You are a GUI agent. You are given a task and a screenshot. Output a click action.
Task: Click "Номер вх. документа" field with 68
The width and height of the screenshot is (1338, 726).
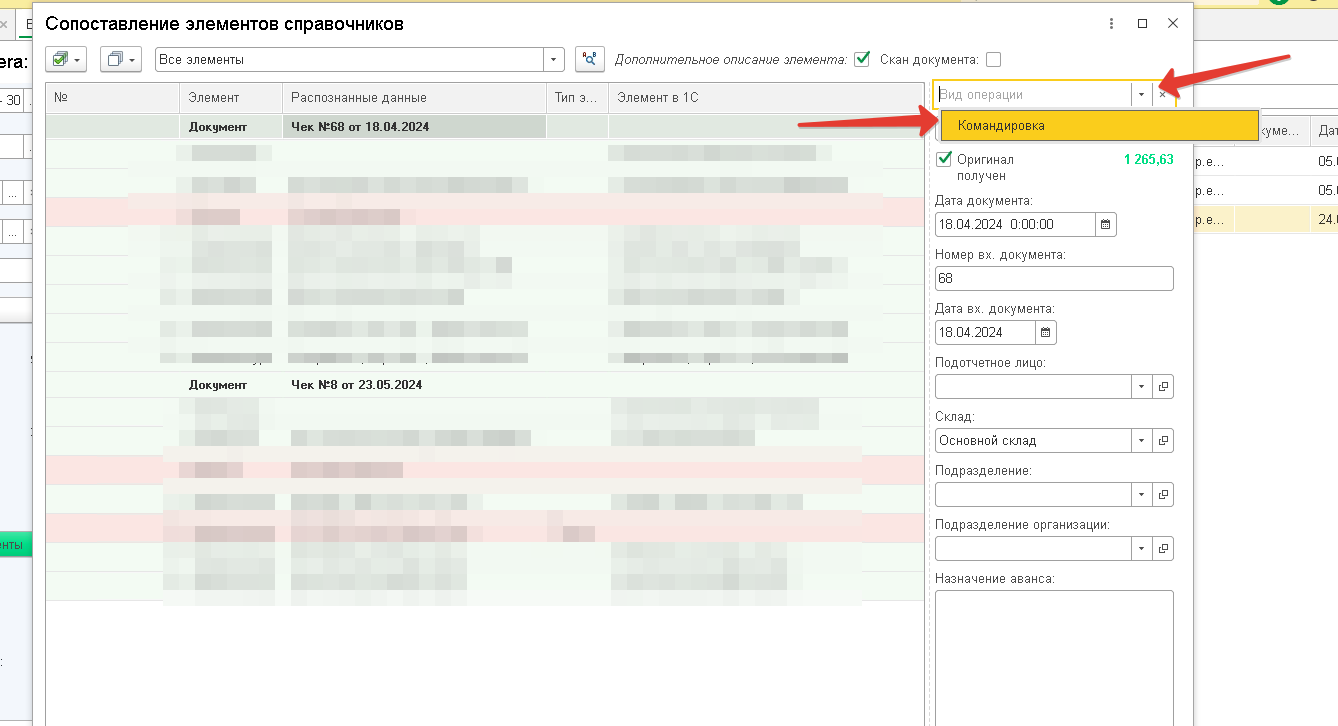pyautogui.click(x=1054, y=278)
